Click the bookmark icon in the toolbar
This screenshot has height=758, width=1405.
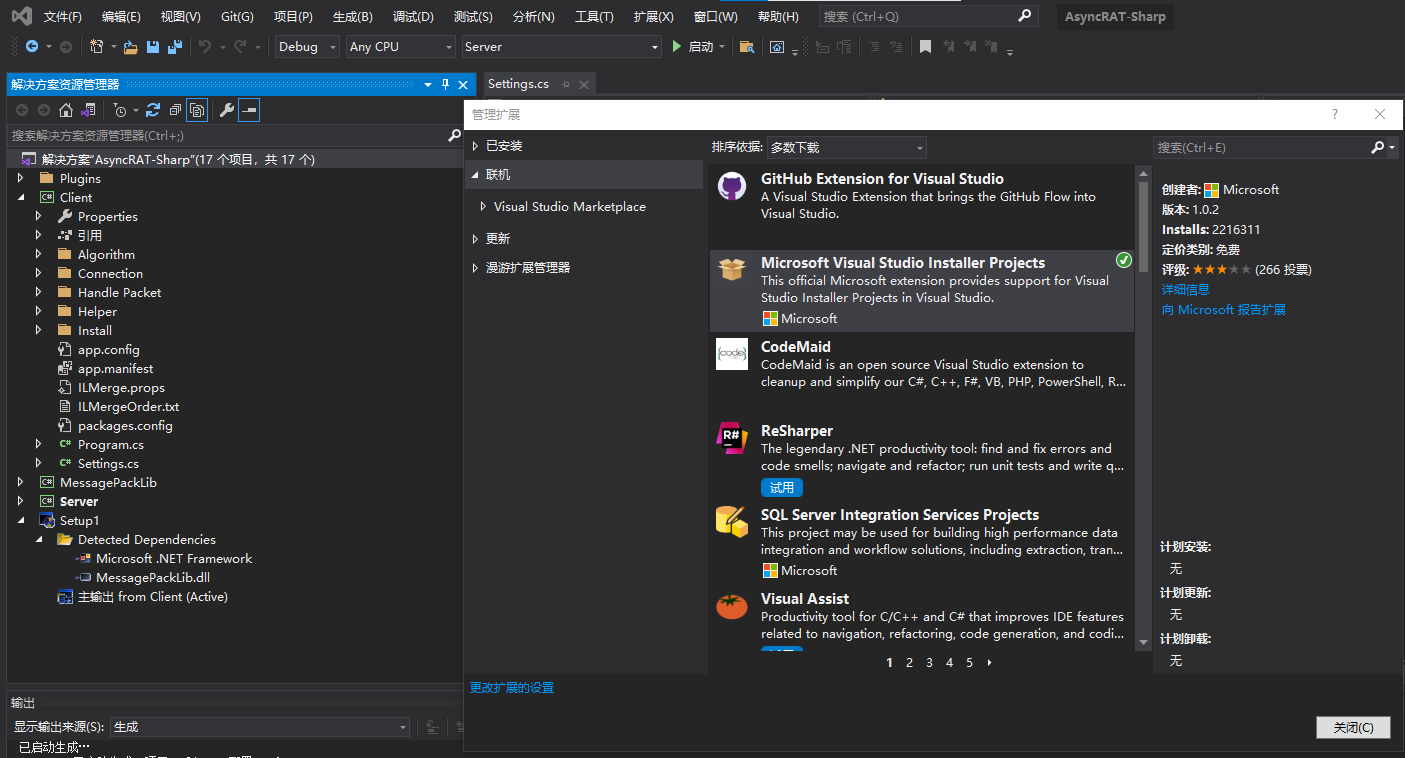[x=925, y=47]
